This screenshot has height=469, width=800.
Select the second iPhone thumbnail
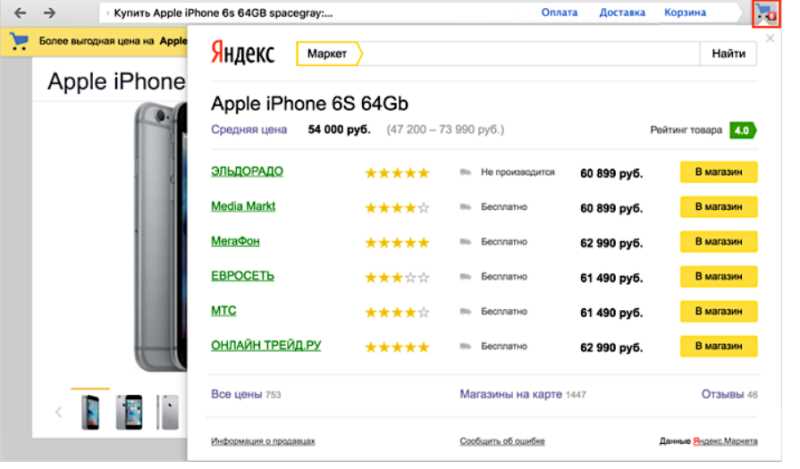click(129, 411)
